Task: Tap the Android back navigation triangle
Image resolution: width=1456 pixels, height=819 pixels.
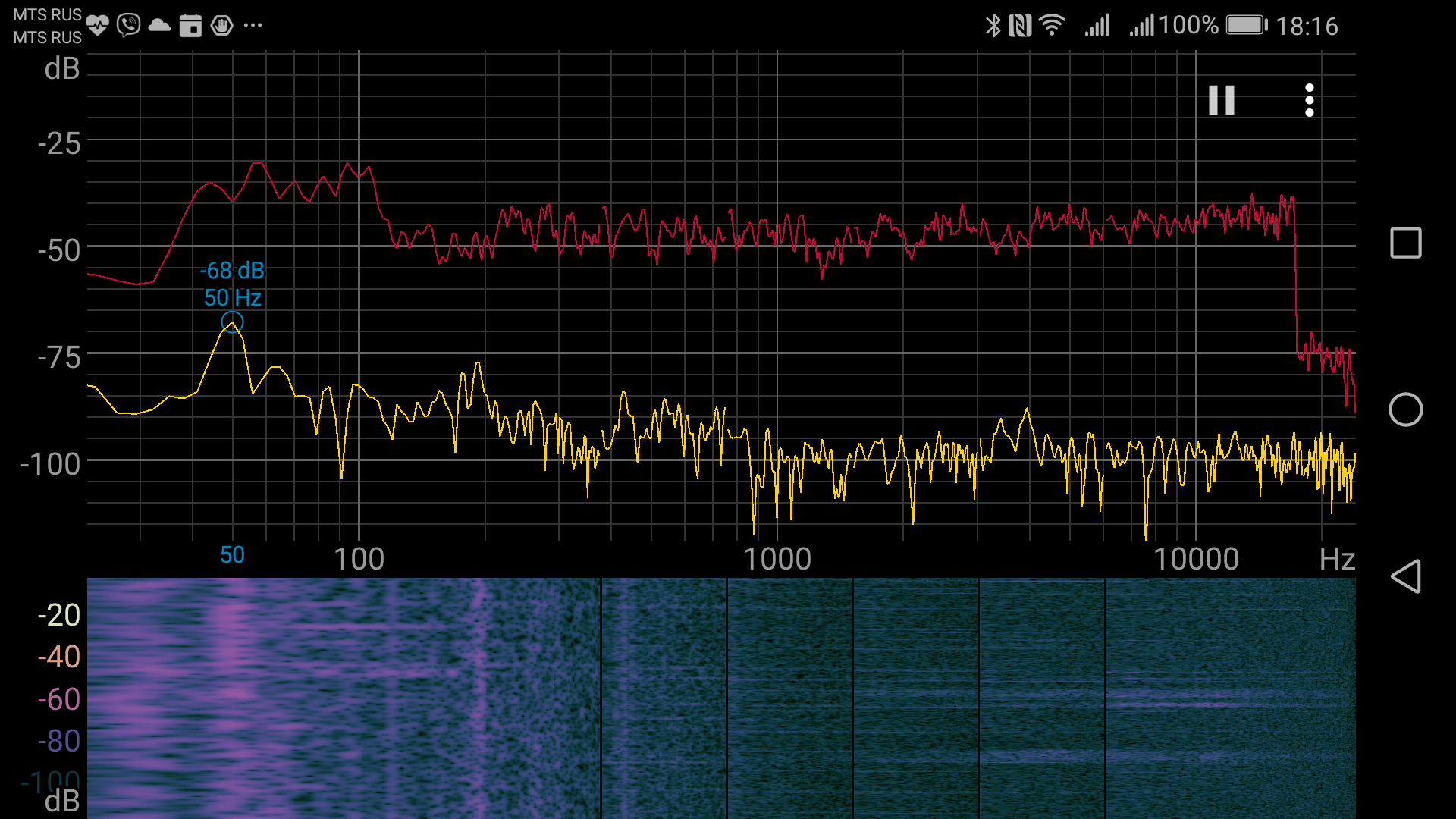Action: click(x=1405, y=577)
